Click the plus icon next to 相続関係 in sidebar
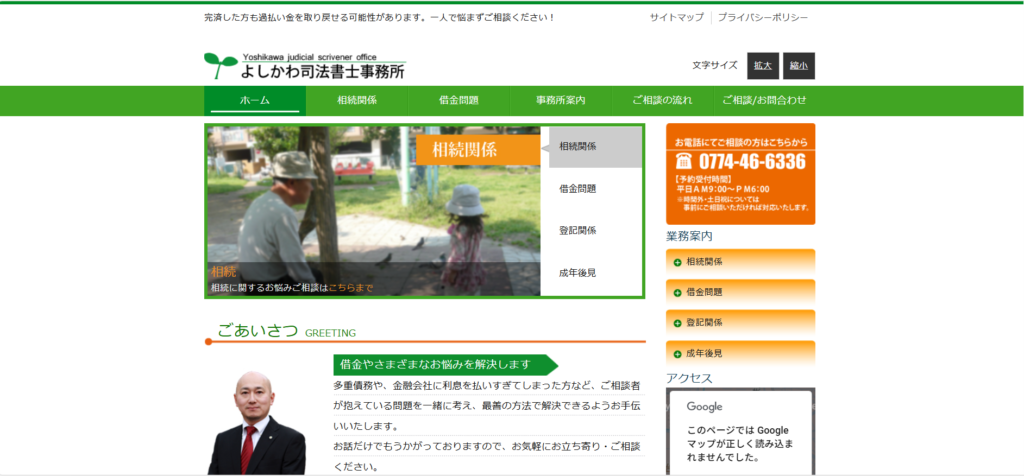This screenshot has width=1024, height=476. (x=677, y=262)
